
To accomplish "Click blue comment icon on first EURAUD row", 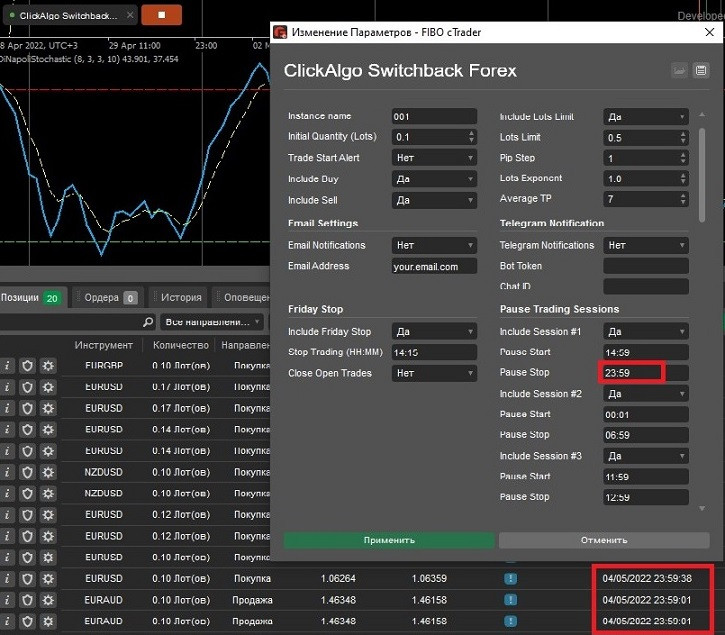I will (510, 600).
